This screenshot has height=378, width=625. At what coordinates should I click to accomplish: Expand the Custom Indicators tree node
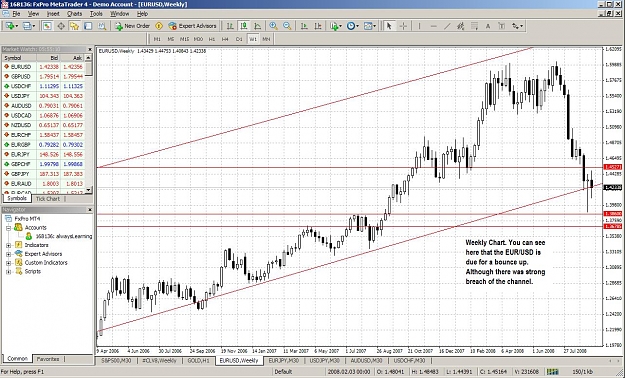8,263
